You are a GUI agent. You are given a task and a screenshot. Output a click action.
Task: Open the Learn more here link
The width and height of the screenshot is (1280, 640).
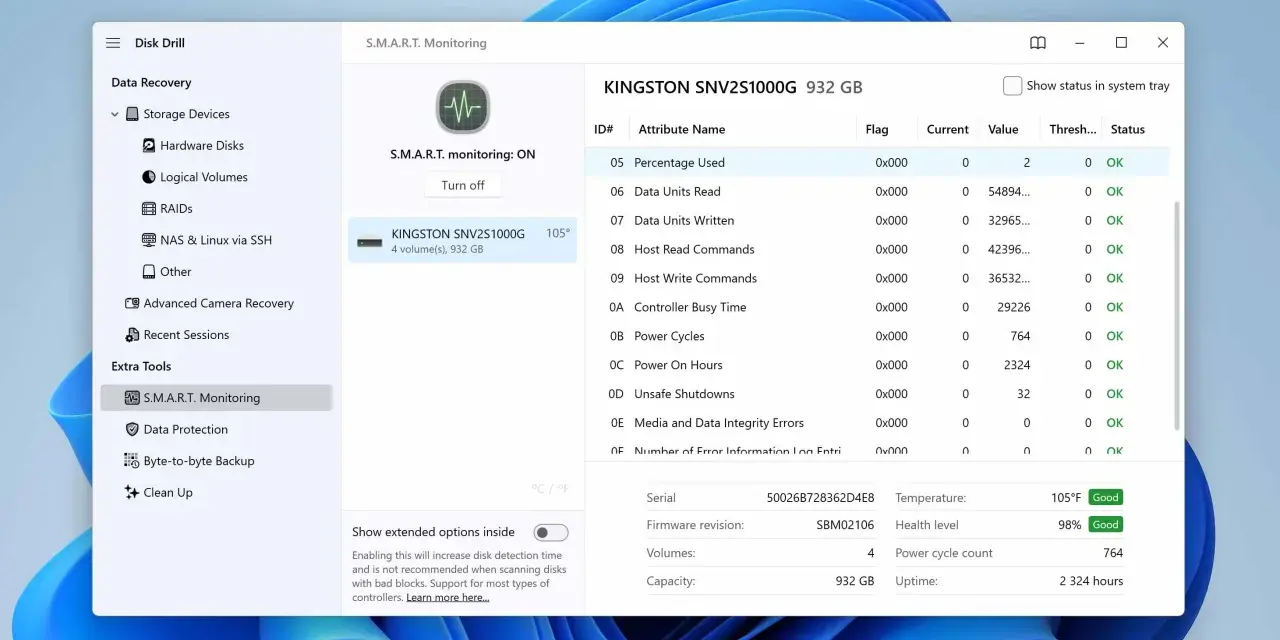(x=447, y=597)
